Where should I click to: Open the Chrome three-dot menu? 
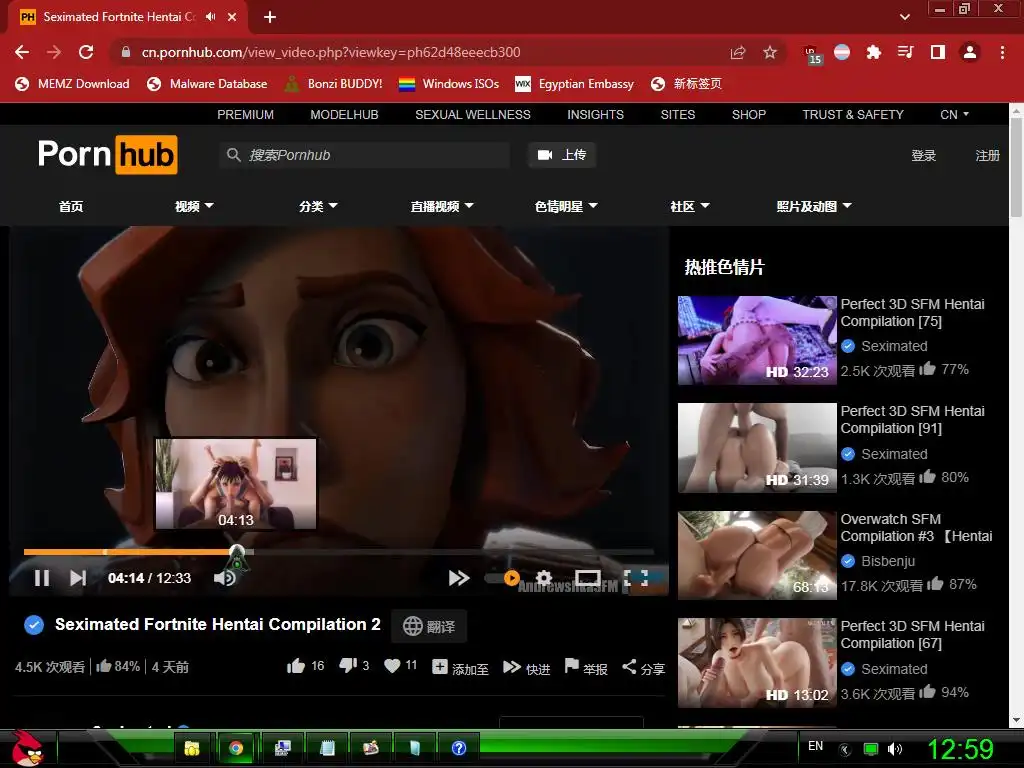point(1002,52)
